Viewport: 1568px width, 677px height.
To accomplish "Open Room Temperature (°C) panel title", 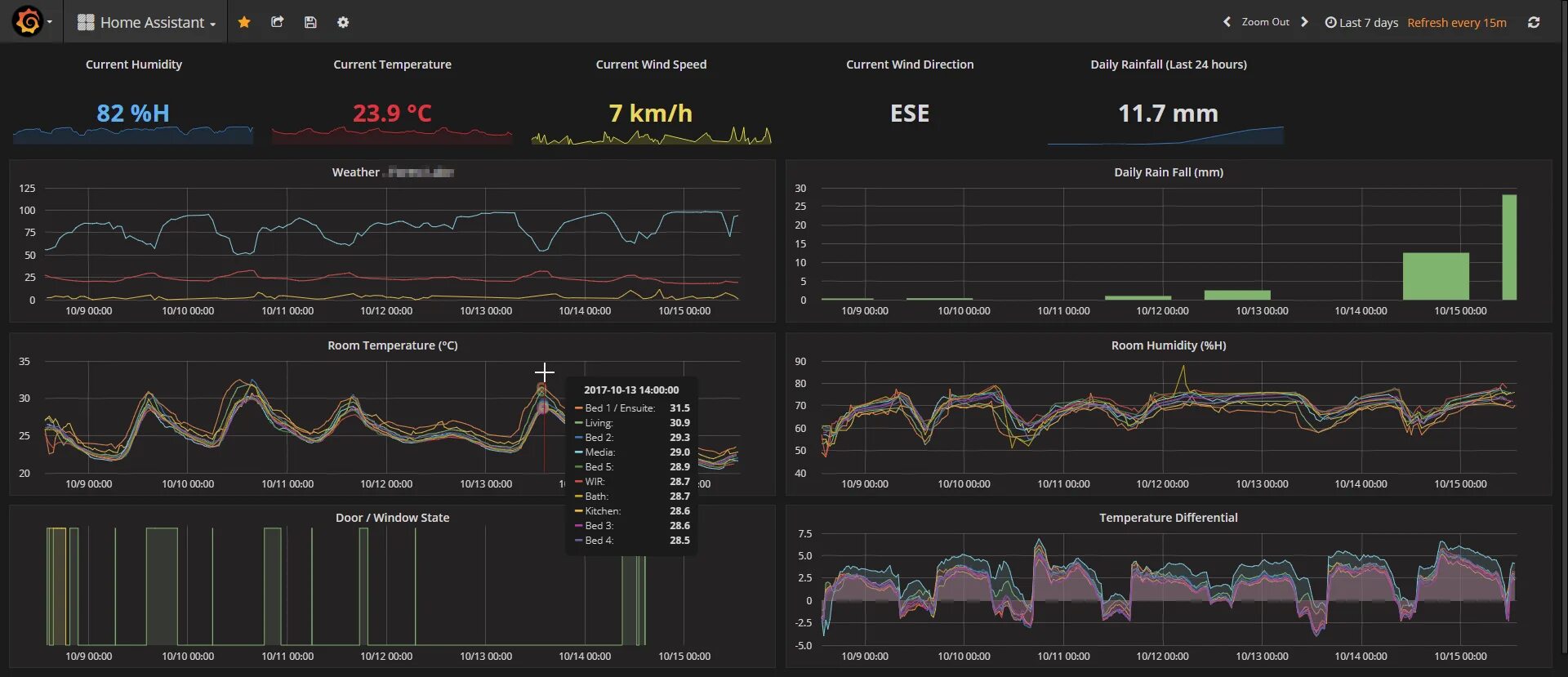I will tap(393, 345).
